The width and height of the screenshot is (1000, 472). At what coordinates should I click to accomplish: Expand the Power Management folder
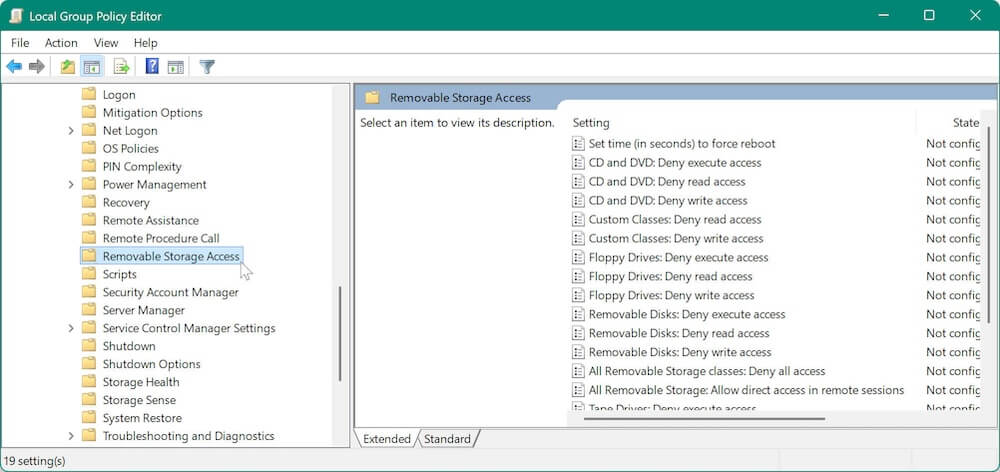pyautogui.click(x=71, y=185)
